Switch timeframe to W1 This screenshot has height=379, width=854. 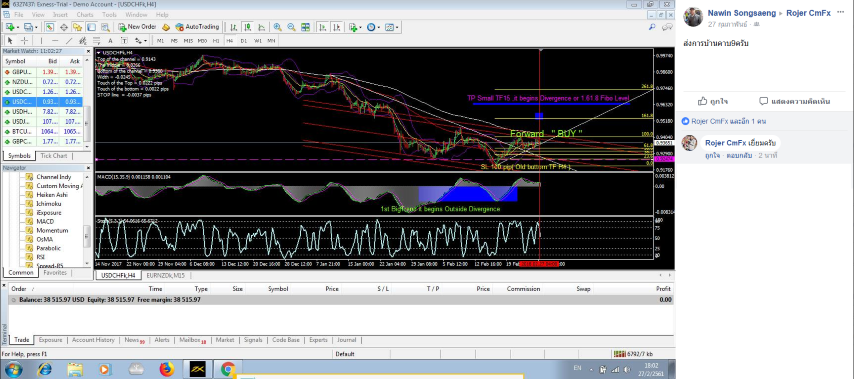point(258,40)
